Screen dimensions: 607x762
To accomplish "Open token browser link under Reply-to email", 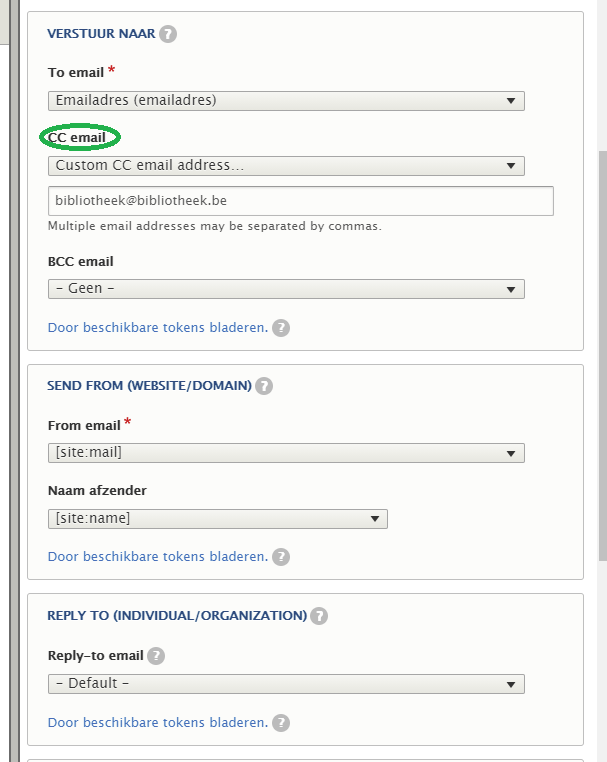I will tap(158, 723).
